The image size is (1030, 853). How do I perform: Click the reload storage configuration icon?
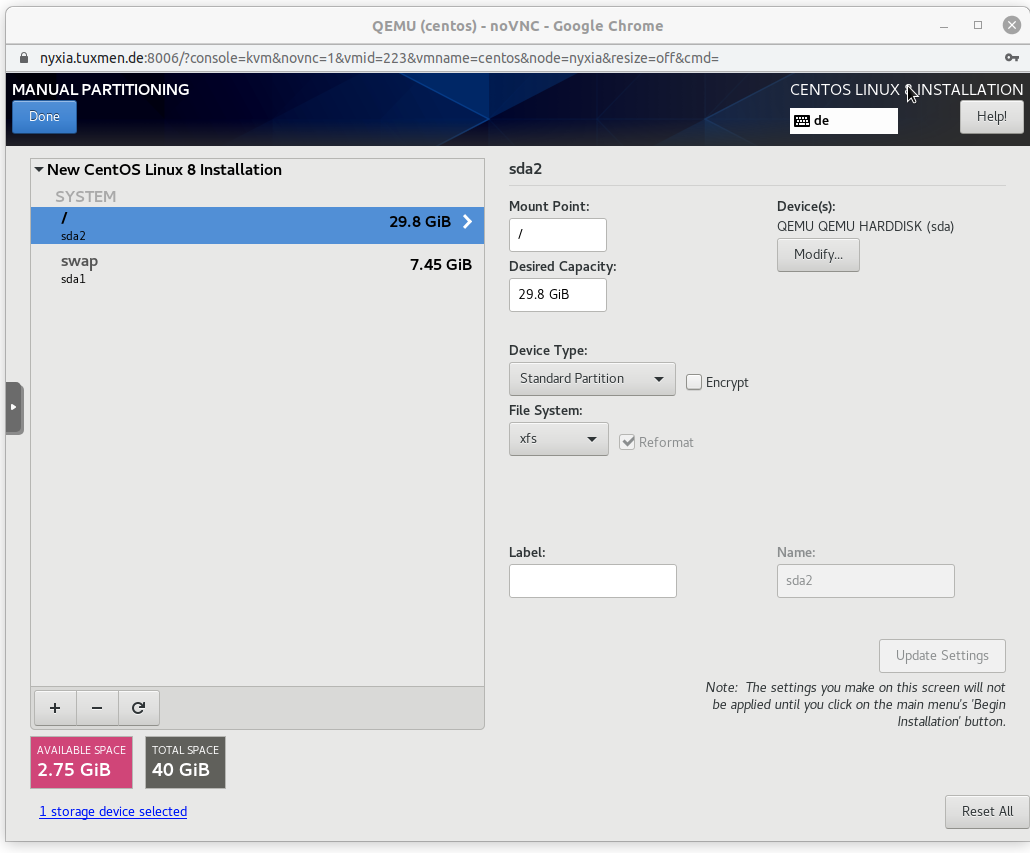click(x=139, y=708)
